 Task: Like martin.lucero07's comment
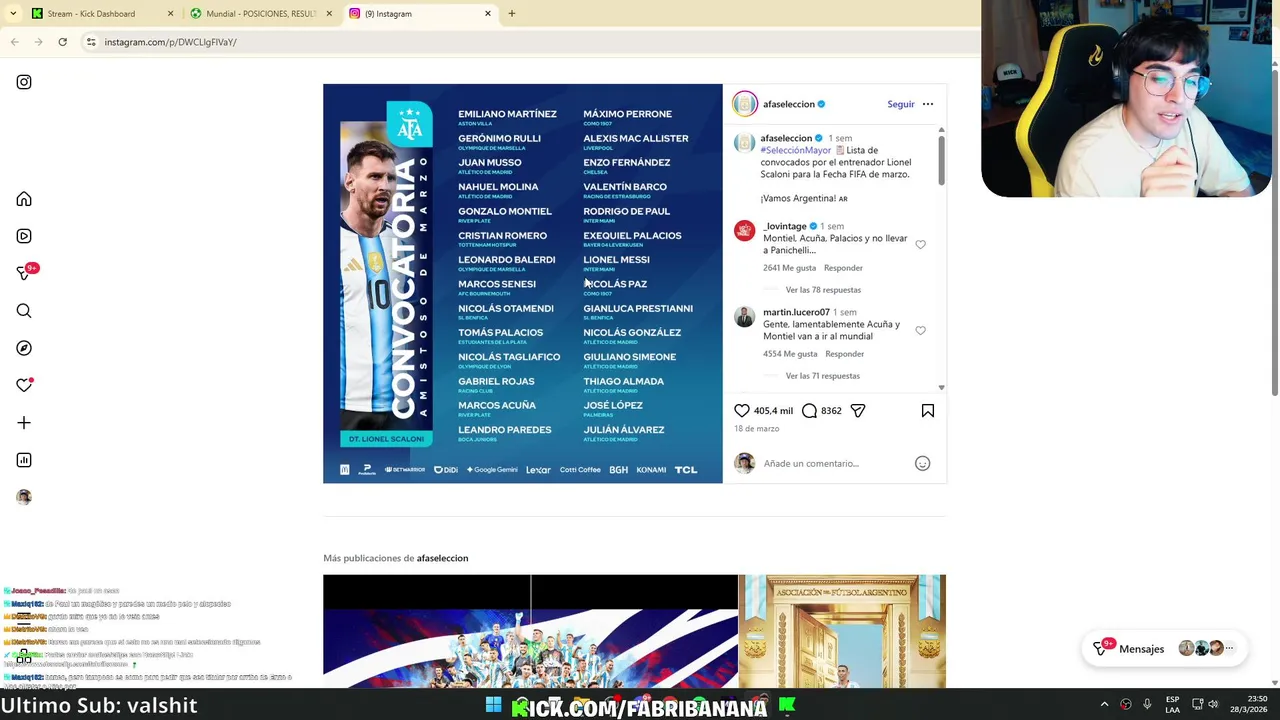(x=921, y=330)
